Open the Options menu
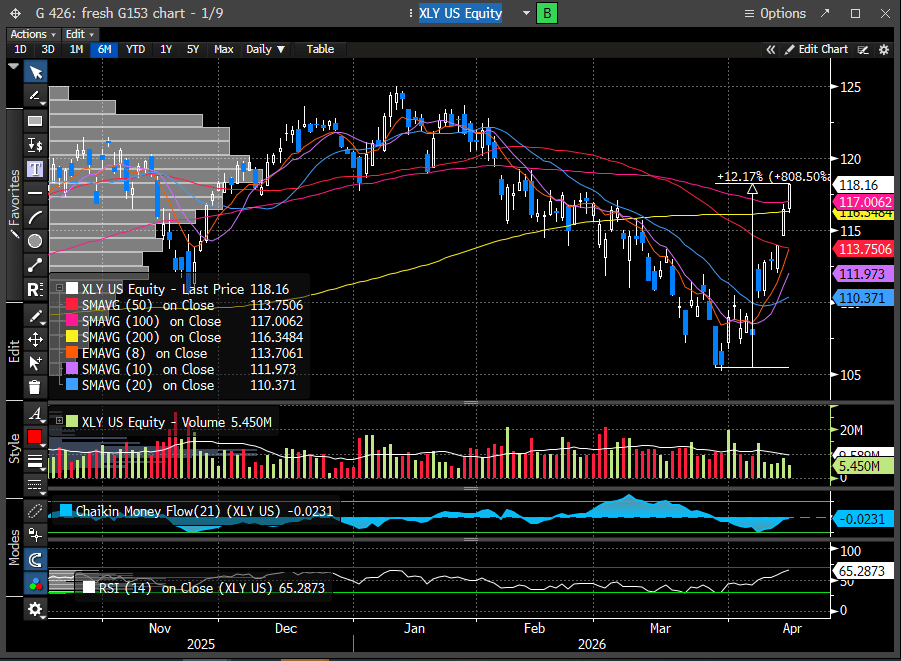The height and width of the screenshot is (661, 901). [775, 13]
